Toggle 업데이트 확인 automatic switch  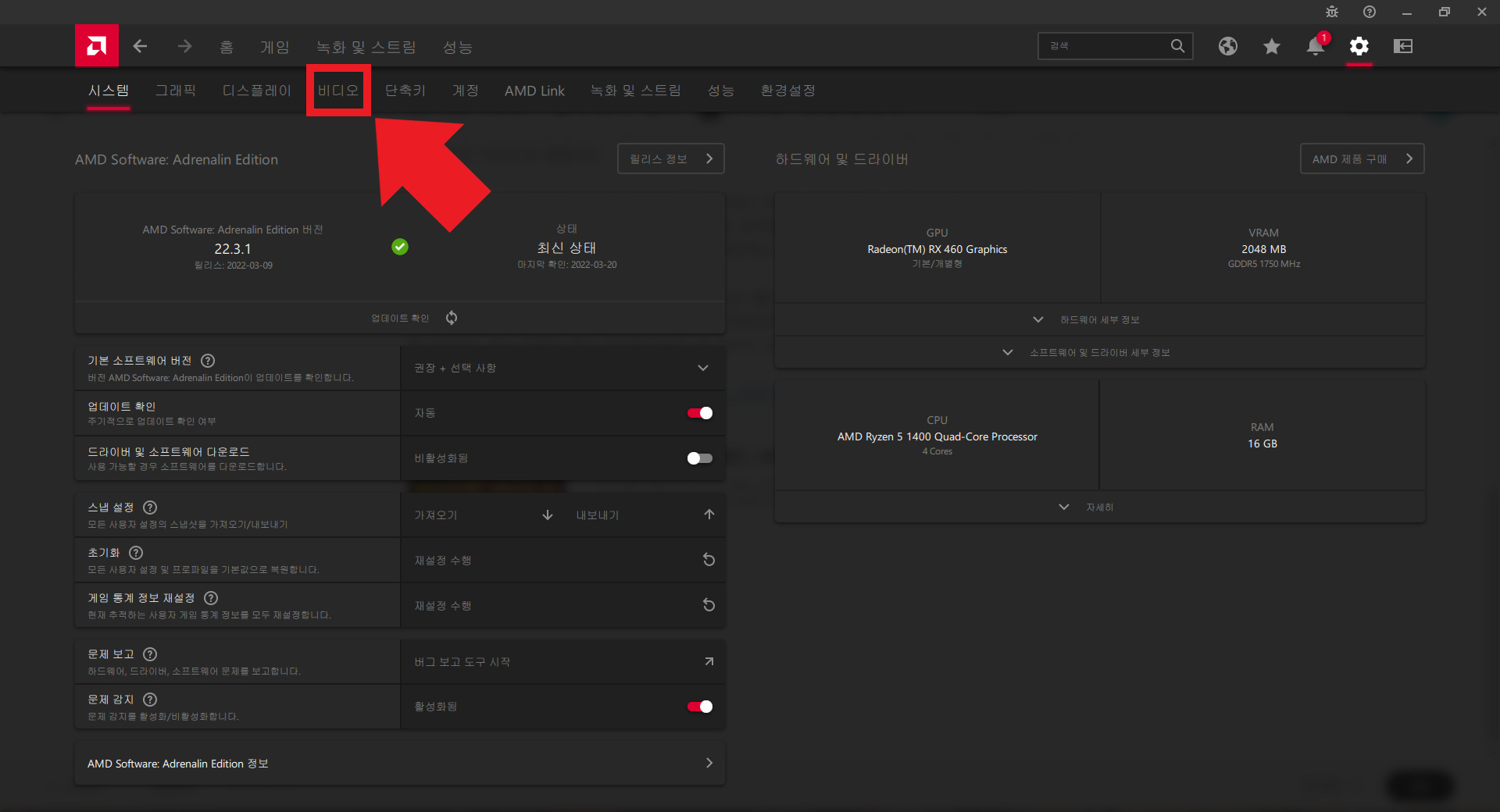pos(700,413)
